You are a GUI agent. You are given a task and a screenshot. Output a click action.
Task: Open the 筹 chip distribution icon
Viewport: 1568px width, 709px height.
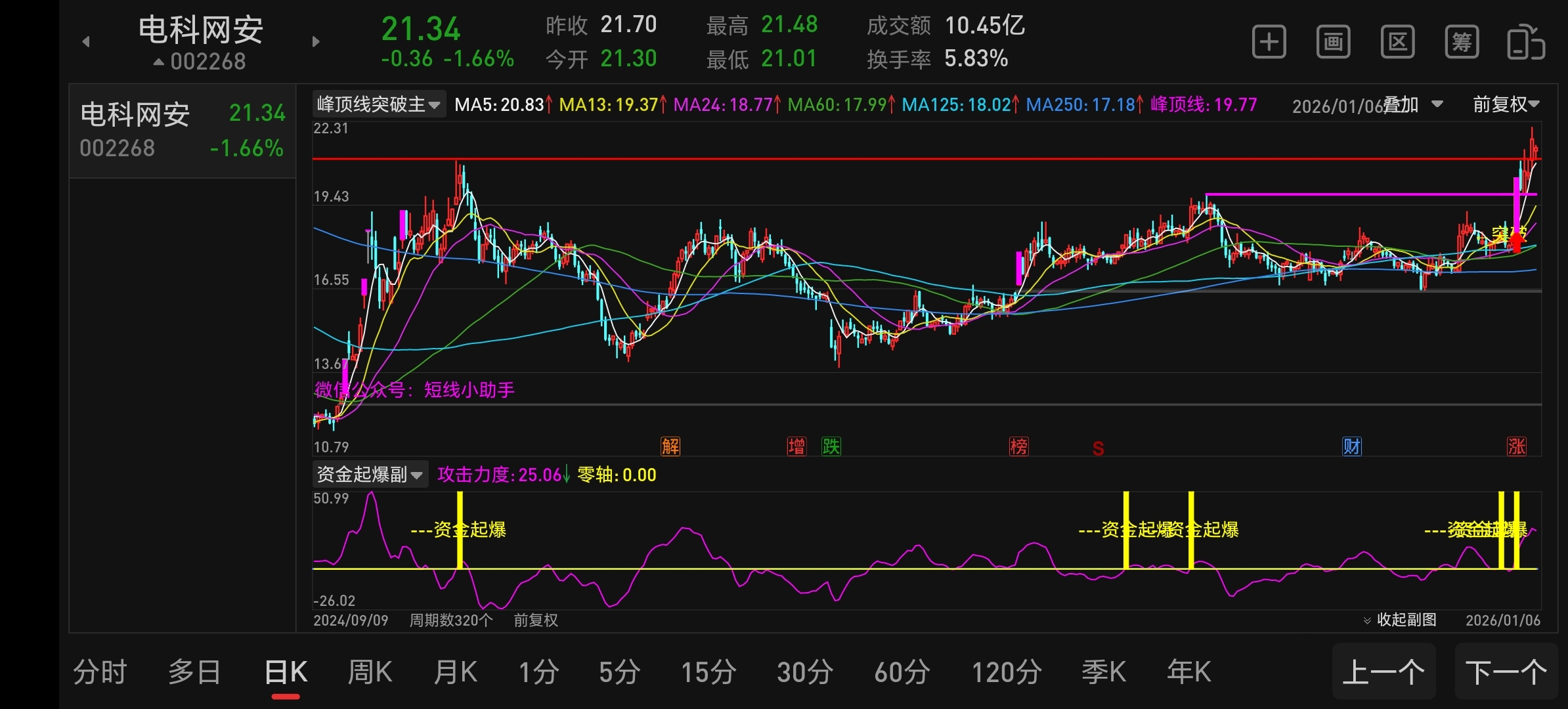pyautogui.click(x=1462, y=43)
